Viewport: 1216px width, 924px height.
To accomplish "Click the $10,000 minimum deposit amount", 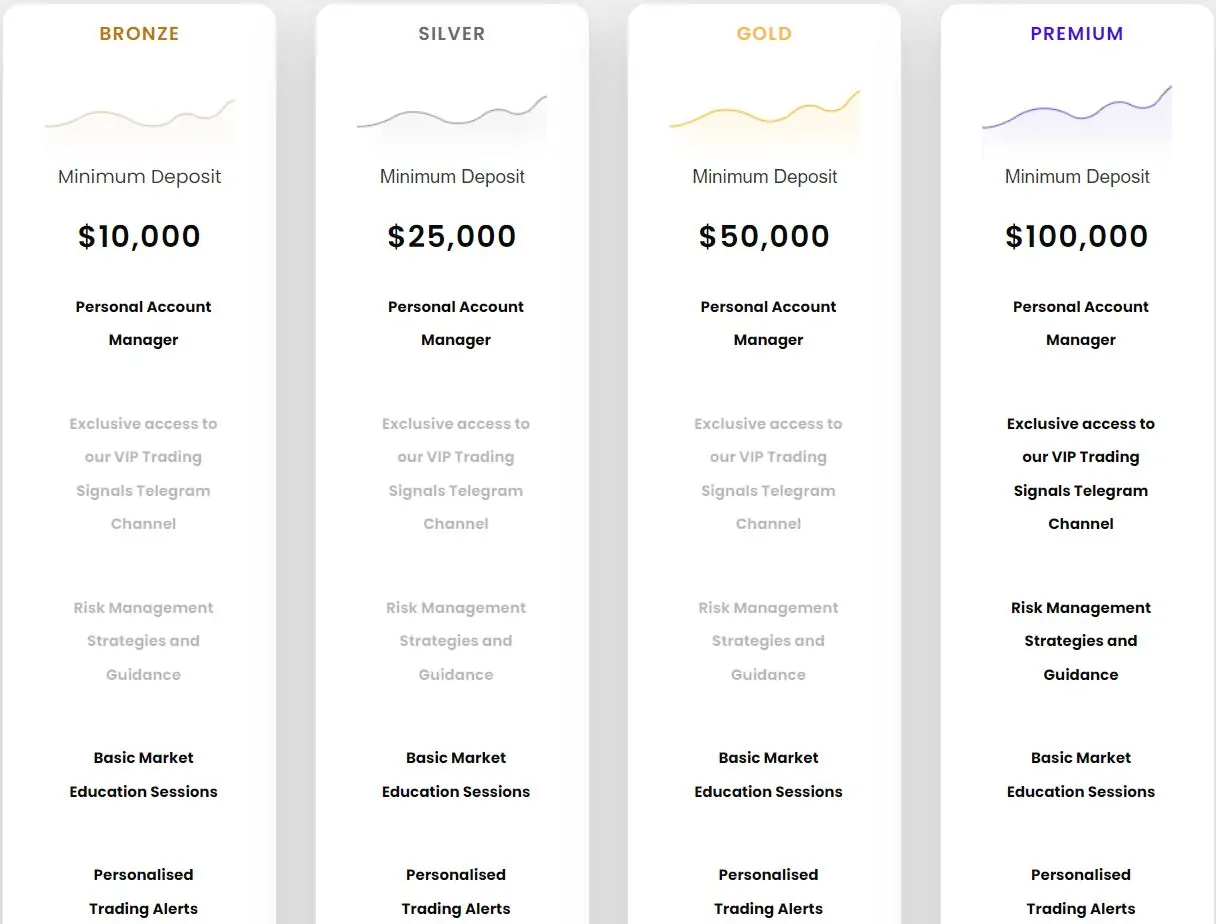I will click(x=140, y=237).
